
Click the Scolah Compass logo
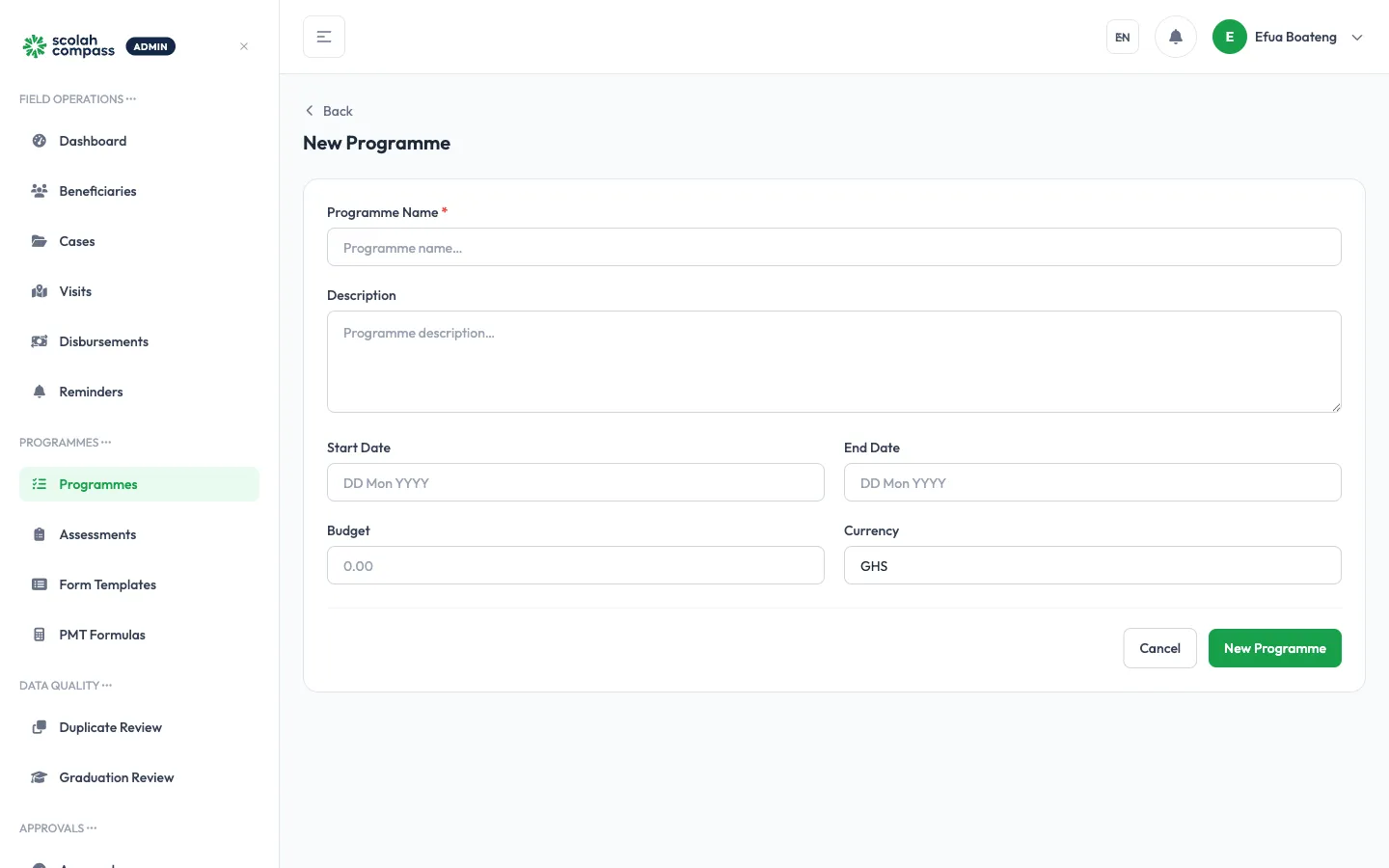tap(68, 46)
